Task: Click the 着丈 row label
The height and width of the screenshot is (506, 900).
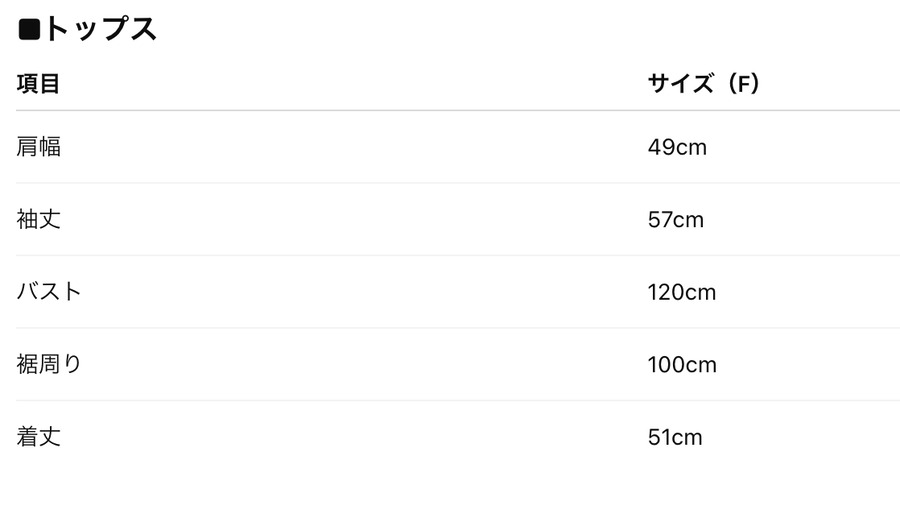Action: [x=39, y=437]
